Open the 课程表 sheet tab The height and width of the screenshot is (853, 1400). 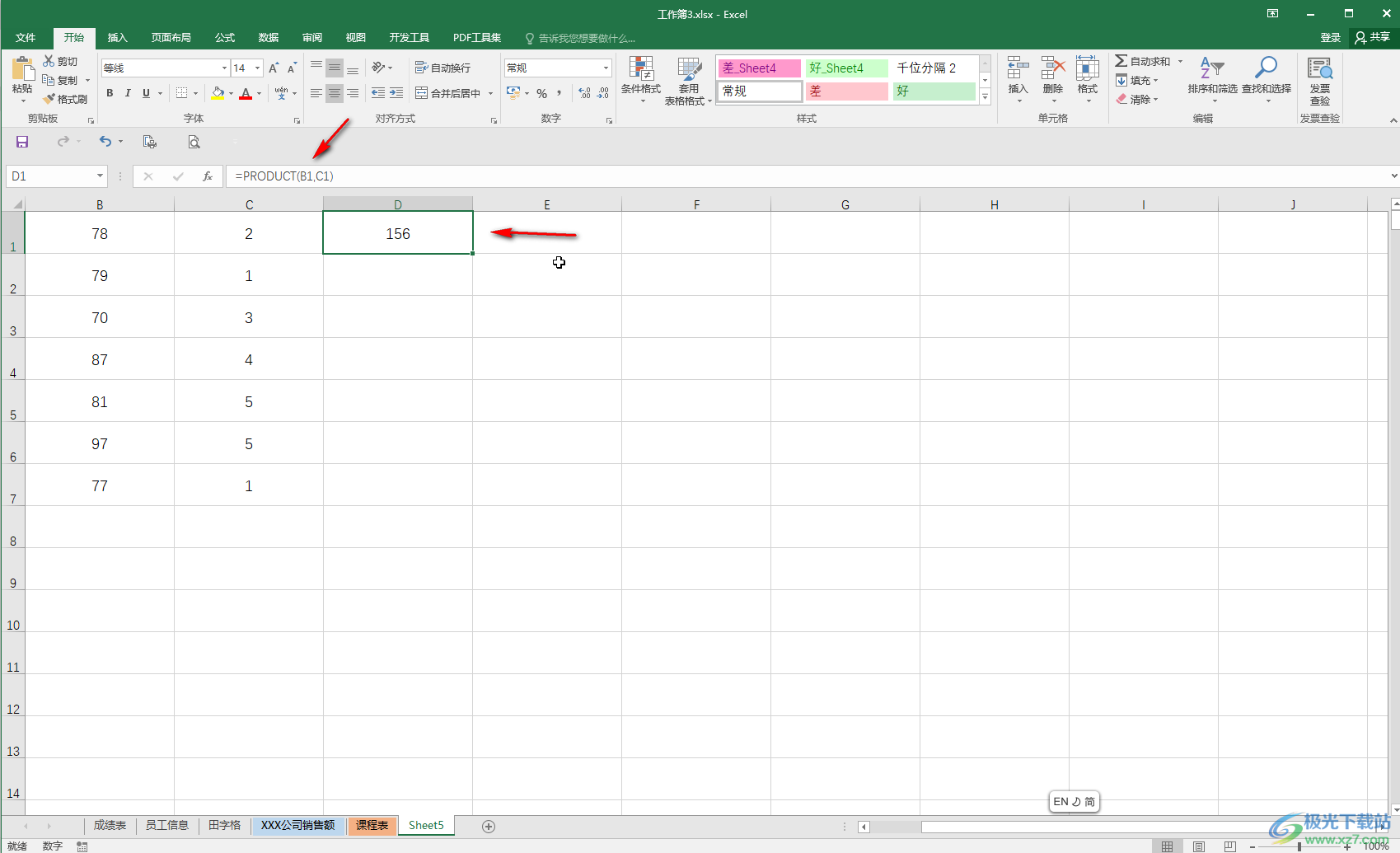[x=372, y=825]
